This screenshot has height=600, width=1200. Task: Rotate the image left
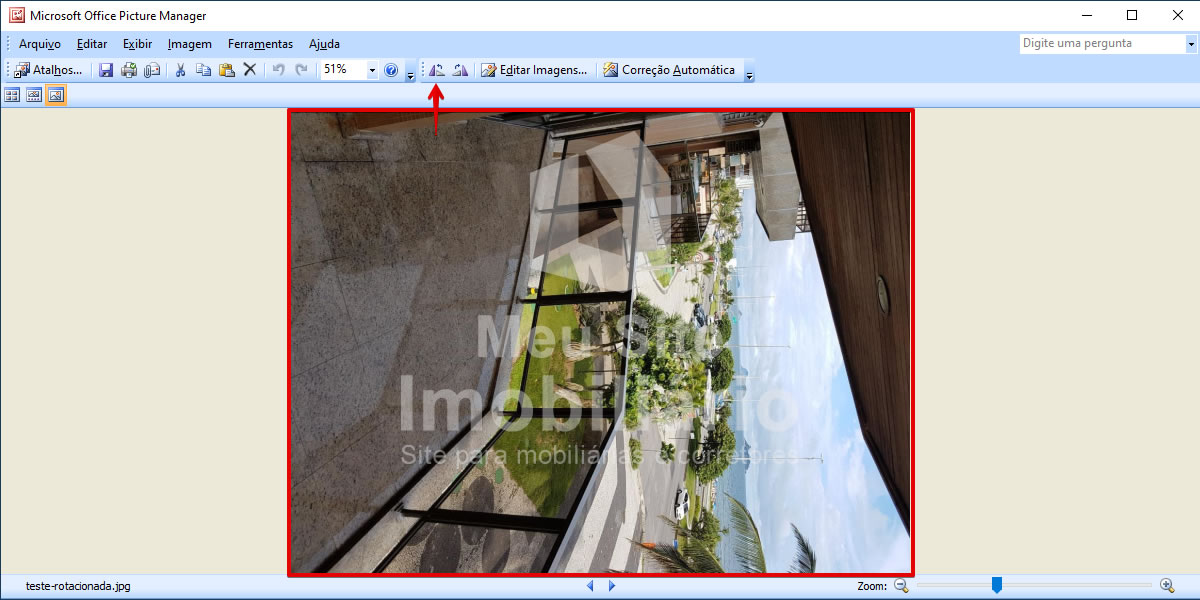(x=437, y=70)
